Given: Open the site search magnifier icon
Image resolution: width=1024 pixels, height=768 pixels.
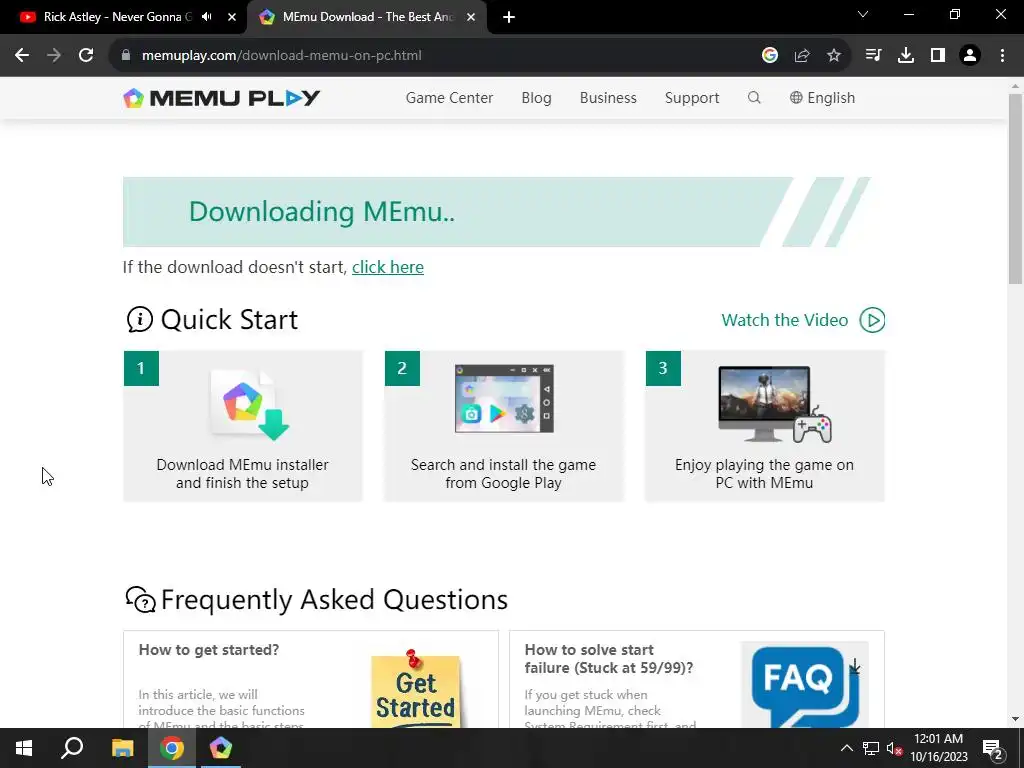Looking at the screenshot, I should (x=754, y=97).
